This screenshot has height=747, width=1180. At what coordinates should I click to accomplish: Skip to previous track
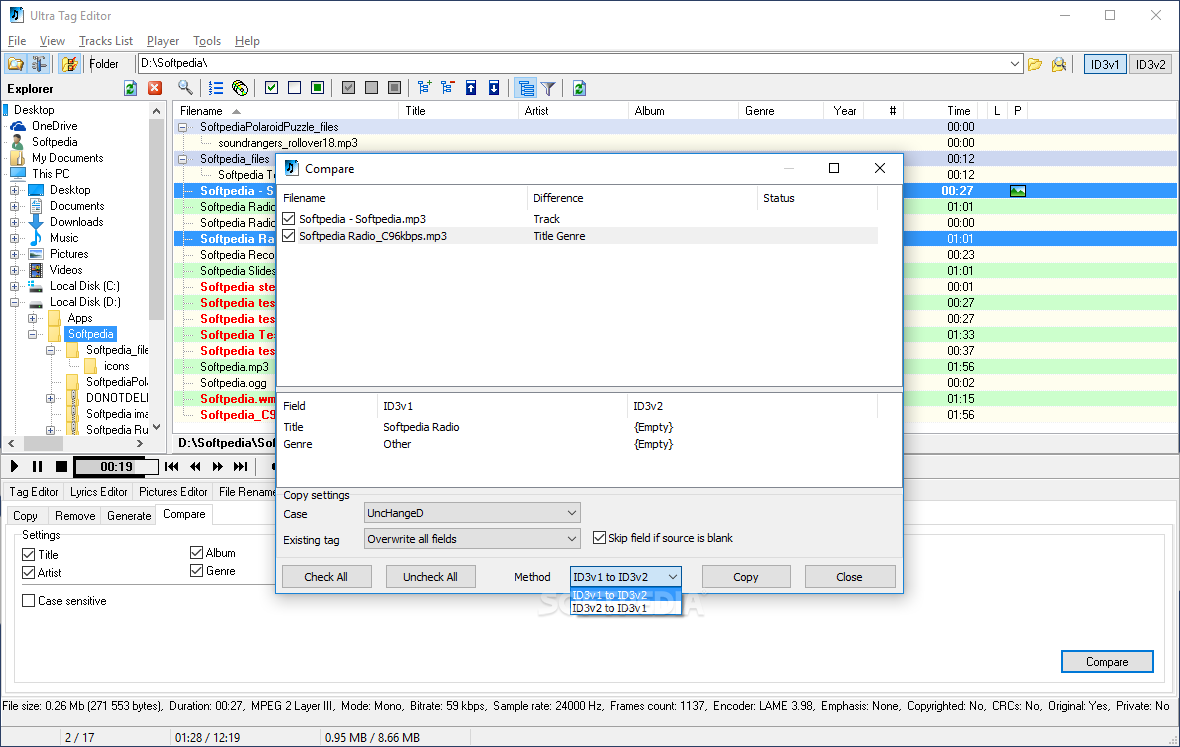coord(172,466)
